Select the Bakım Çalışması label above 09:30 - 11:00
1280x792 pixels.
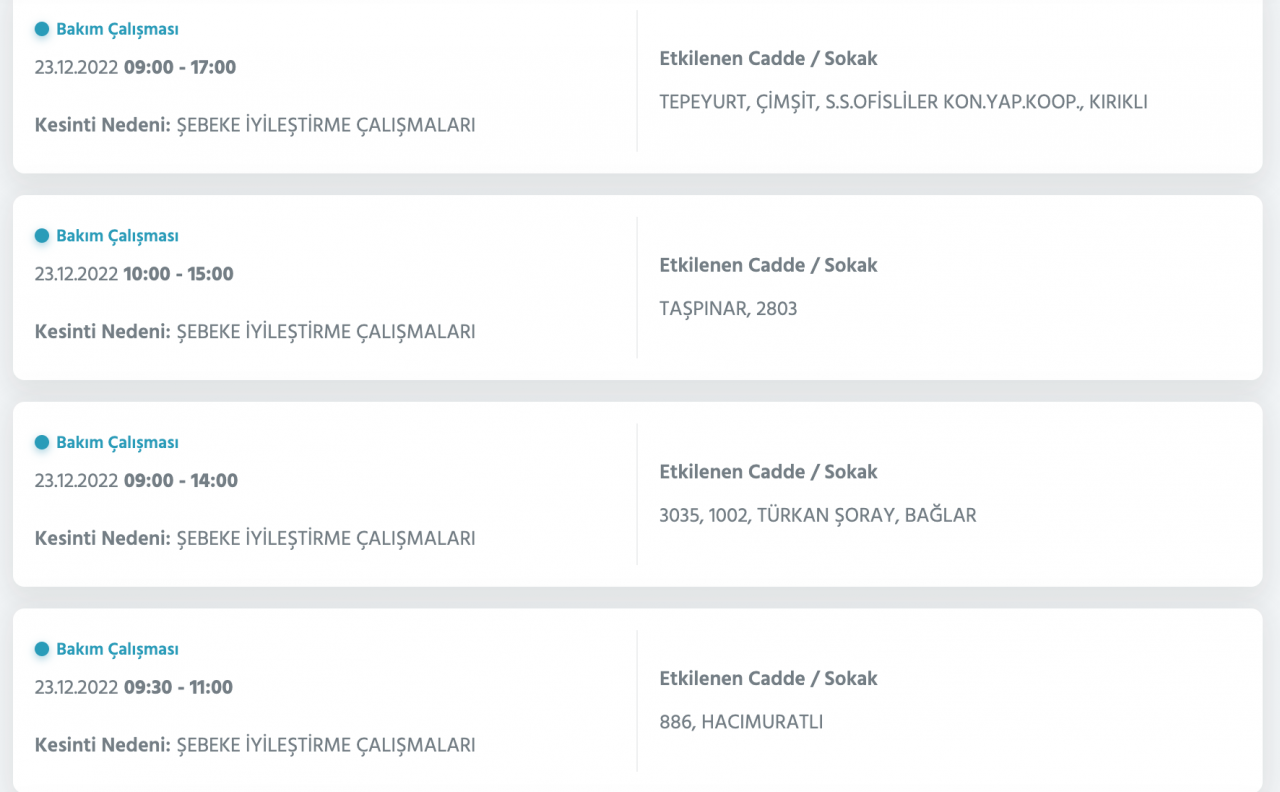click(x=117, y=650)
